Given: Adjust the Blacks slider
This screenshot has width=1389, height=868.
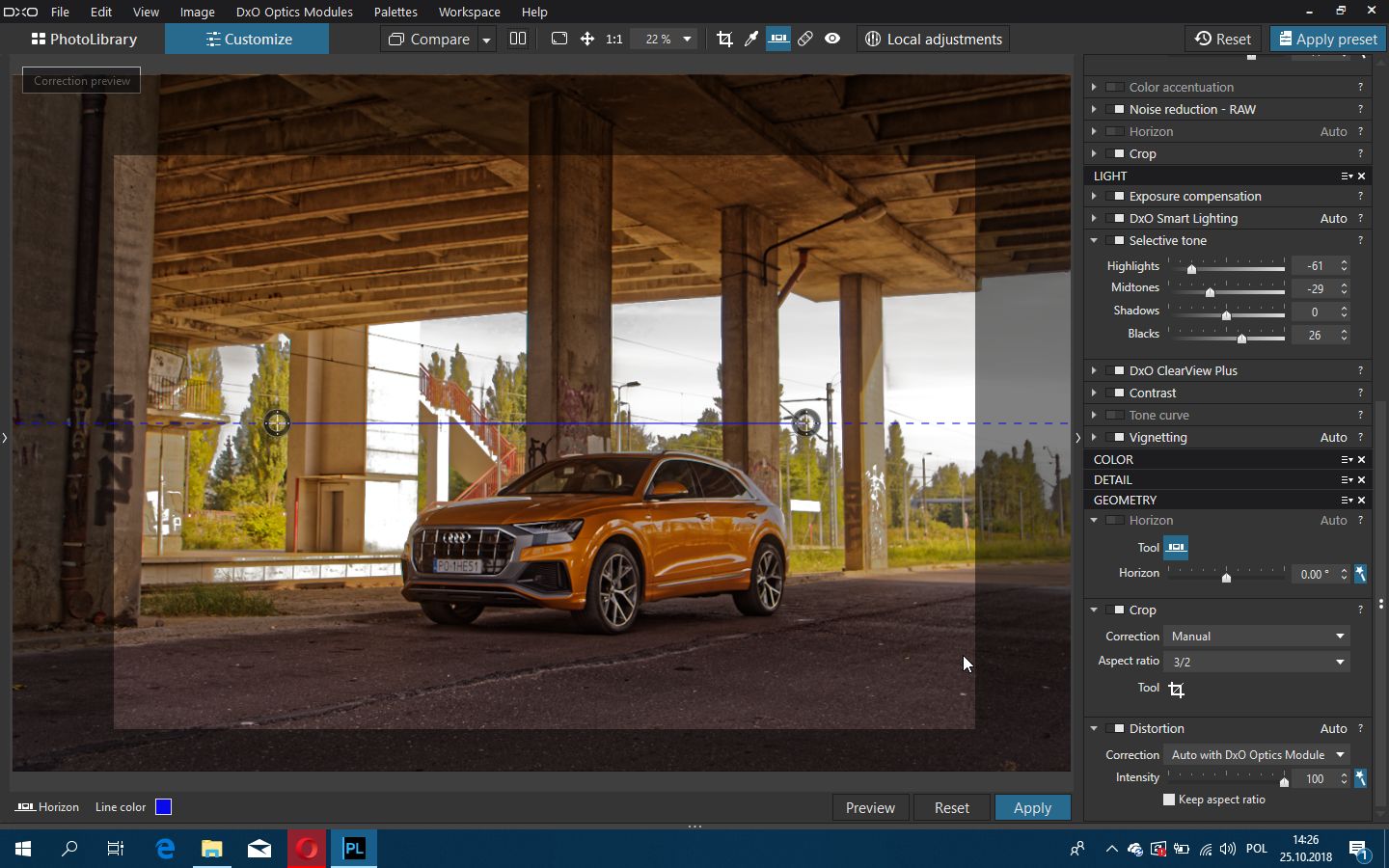Looking at the screenshot, I should click(x=1242, y=338).
